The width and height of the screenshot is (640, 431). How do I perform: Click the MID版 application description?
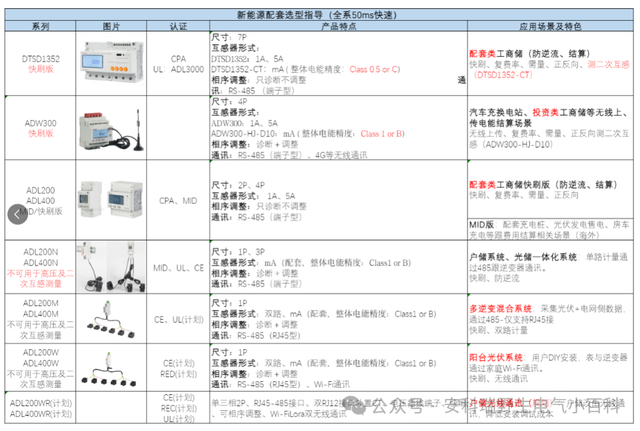[x=549, y=230]
